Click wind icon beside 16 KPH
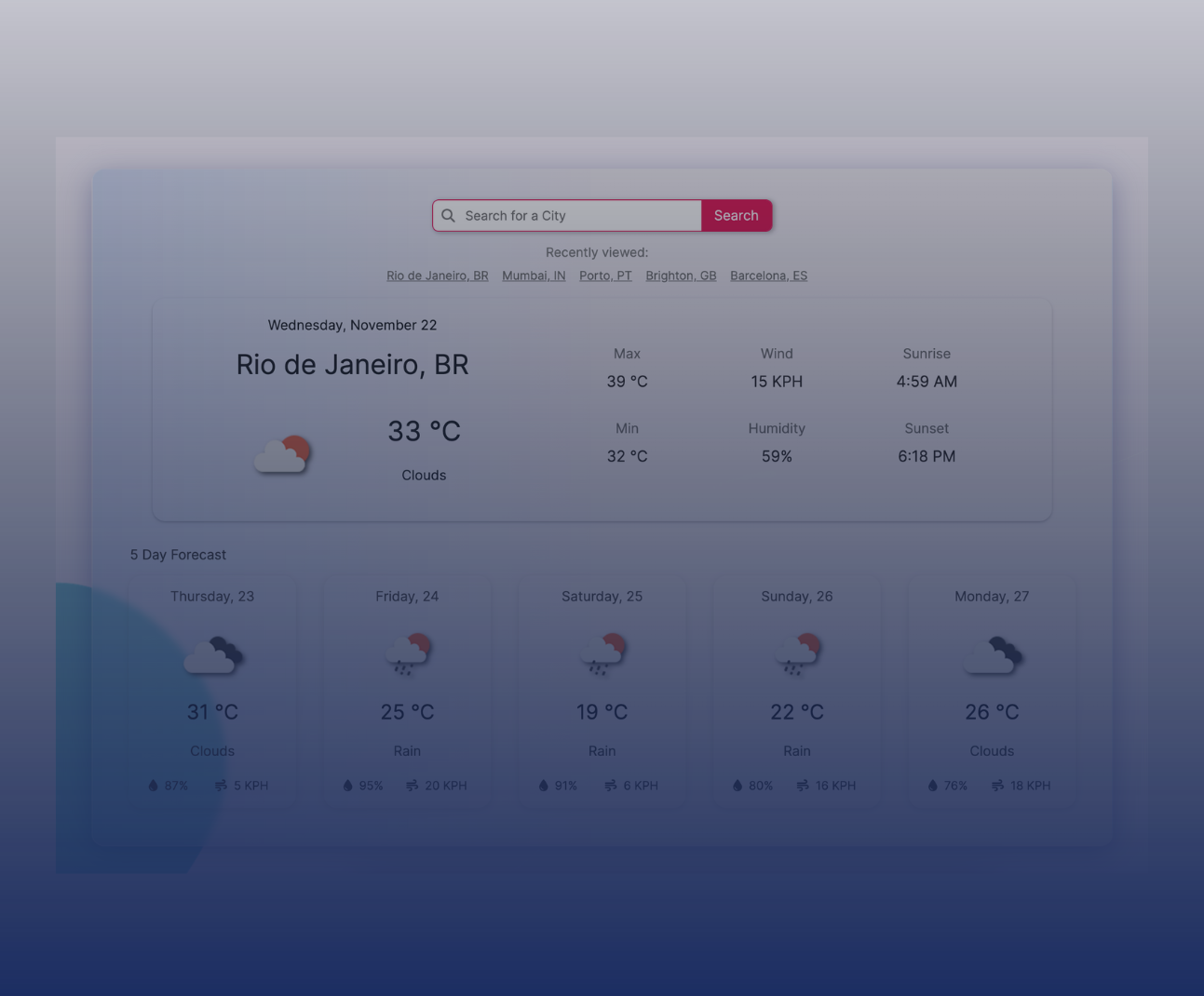The width and height of the screenshot is (1204, 996). (803, 786)
